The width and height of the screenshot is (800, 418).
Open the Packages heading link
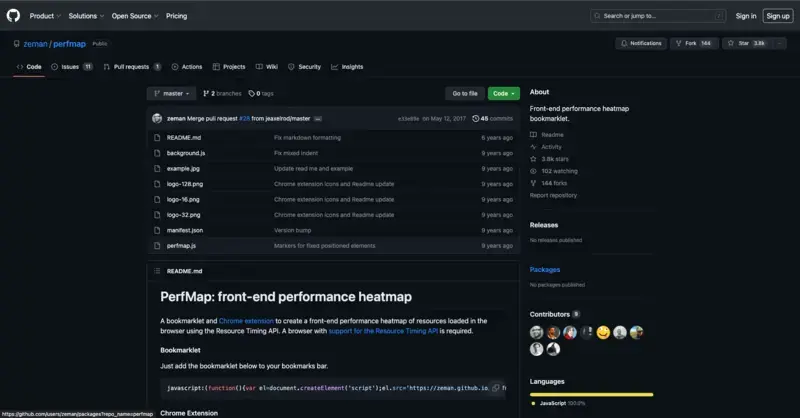545,269
